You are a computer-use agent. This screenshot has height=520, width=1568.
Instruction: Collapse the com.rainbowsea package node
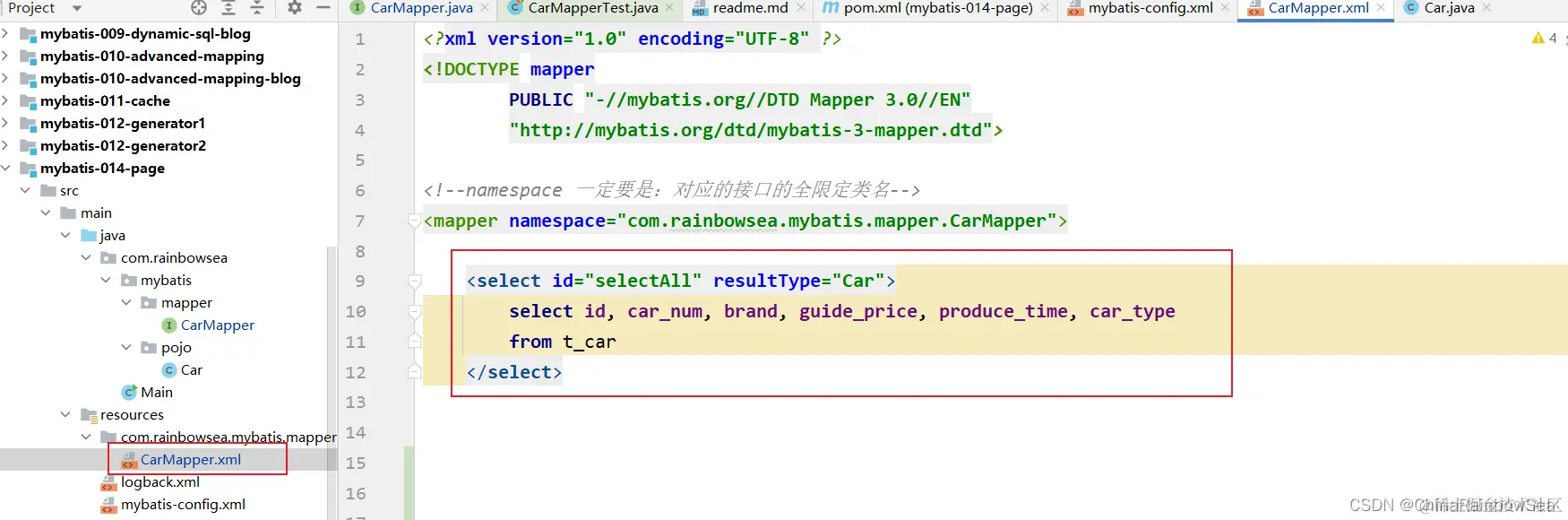click(86, 258)
